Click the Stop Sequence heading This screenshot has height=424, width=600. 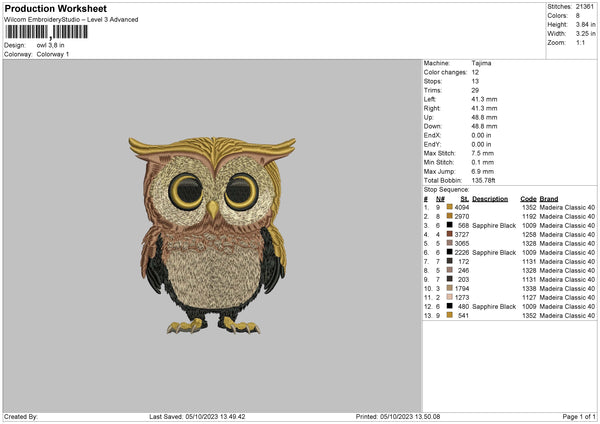(x=446, y=188)
